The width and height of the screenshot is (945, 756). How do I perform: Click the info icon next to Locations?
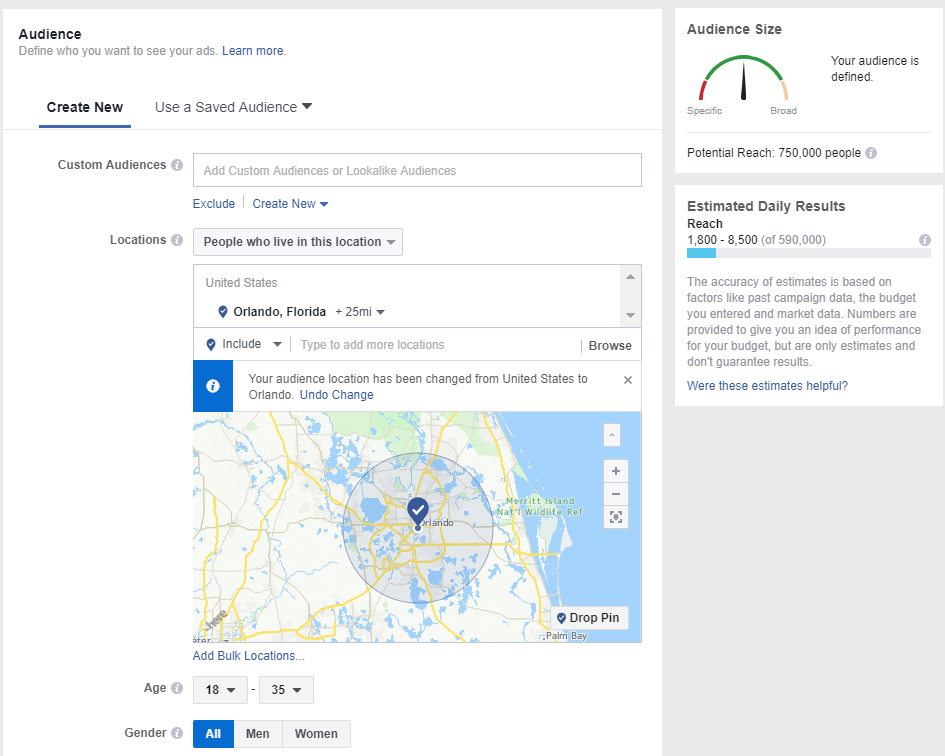pos(177,240)
